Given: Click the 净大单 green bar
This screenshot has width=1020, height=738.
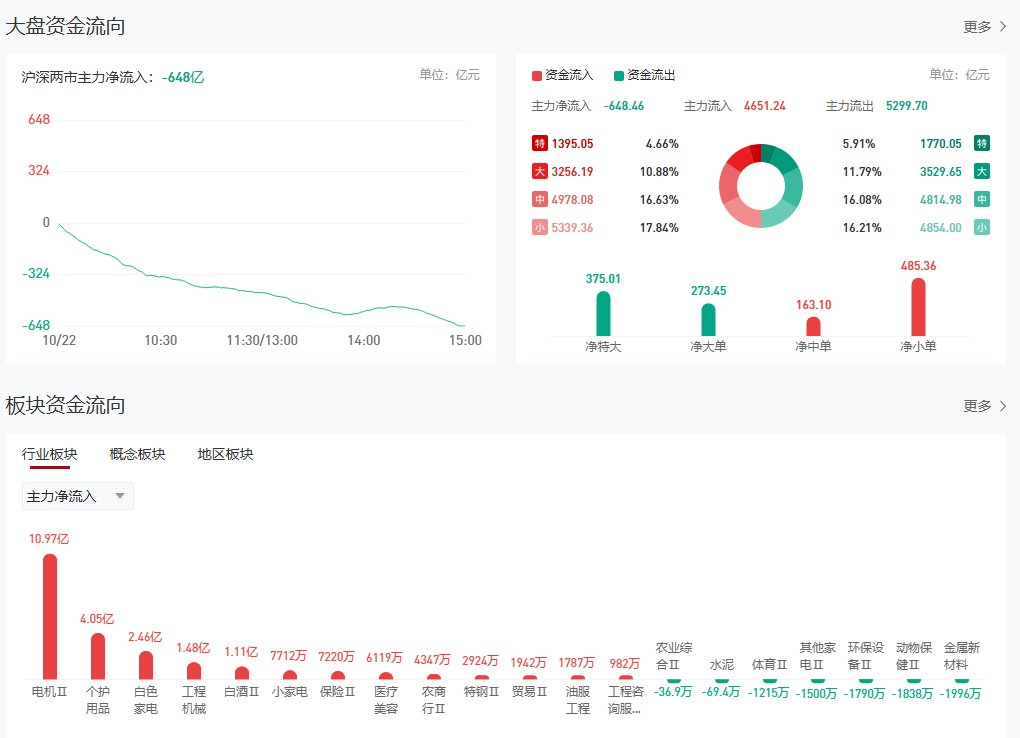Looking at the screenshot, I should (x=708, y=320).
